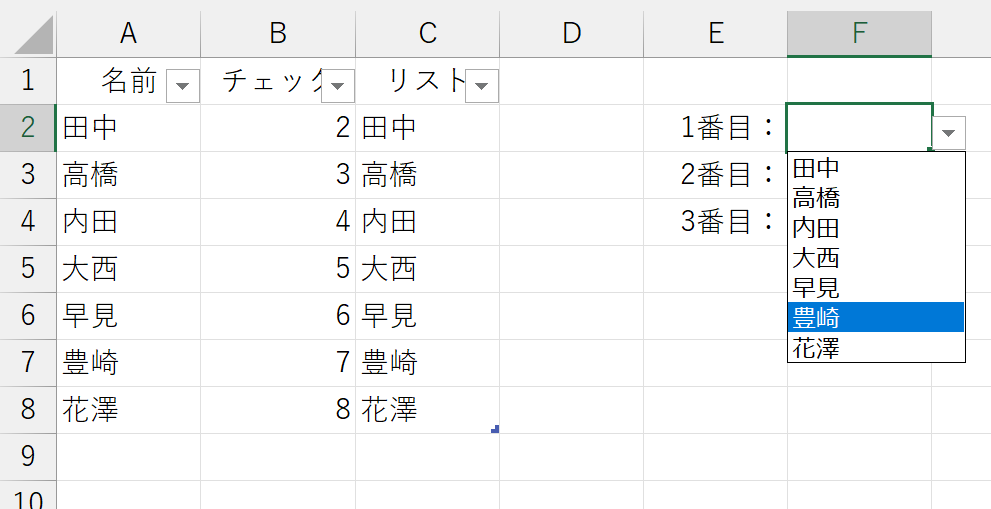This screenshot has width=991, height=509.
Task: Click the 2番目： label cell
Action: click(x=715, y=175)
